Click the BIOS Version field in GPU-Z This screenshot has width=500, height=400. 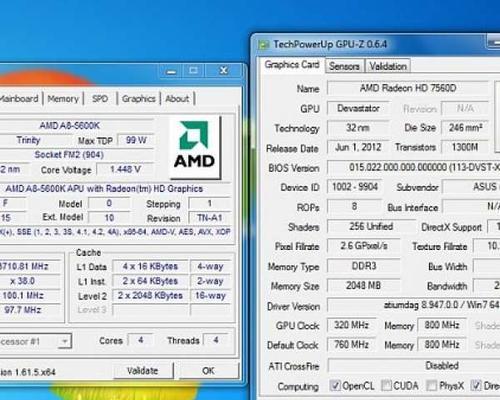[x=413, y=167]
